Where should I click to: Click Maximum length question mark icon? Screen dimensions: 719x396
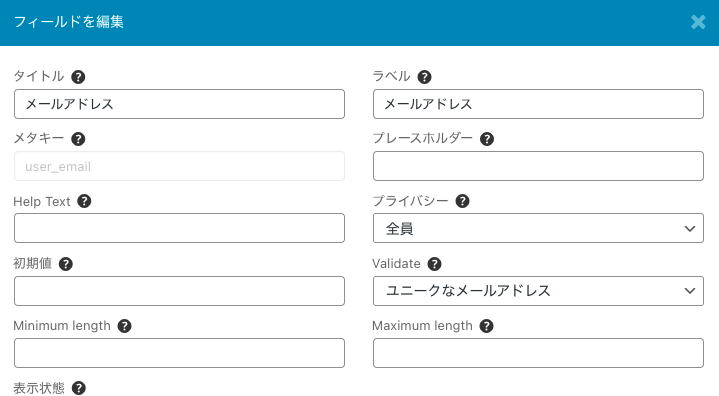(x=487, y=326)
